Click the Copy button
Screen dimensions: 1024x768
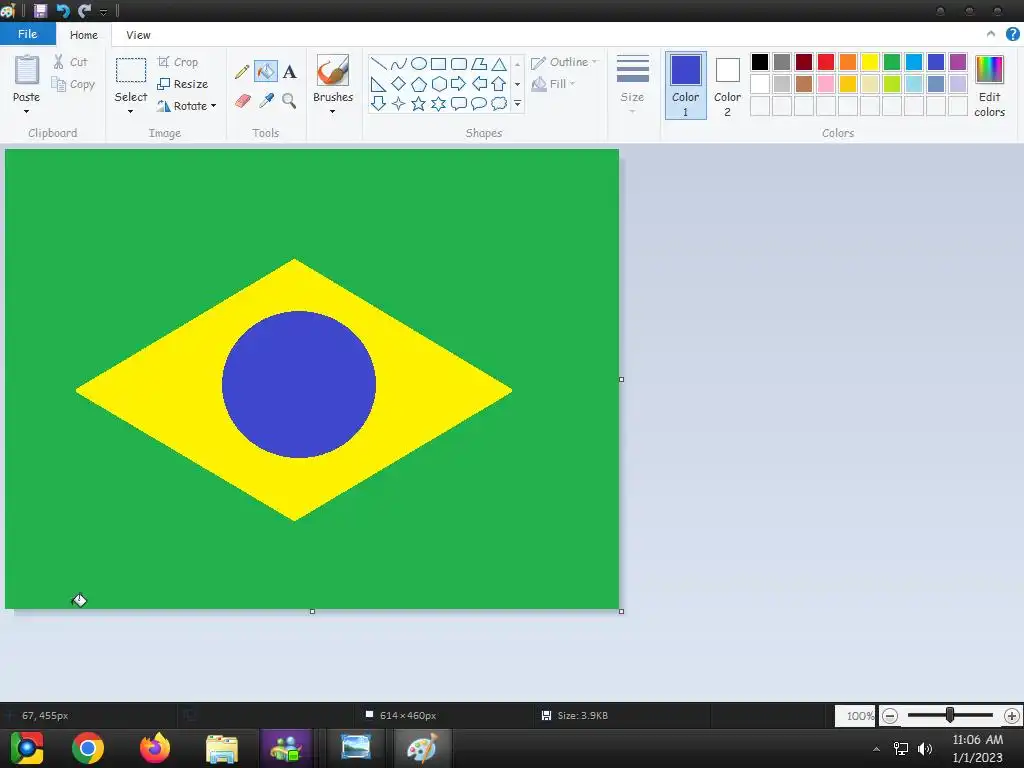73,84
